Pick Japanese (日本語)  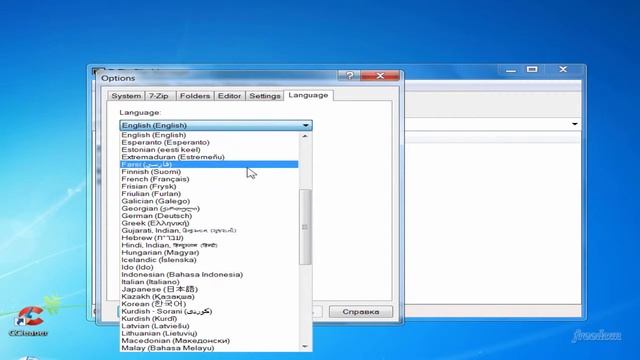pyautogui.click(x=209, y=289)
